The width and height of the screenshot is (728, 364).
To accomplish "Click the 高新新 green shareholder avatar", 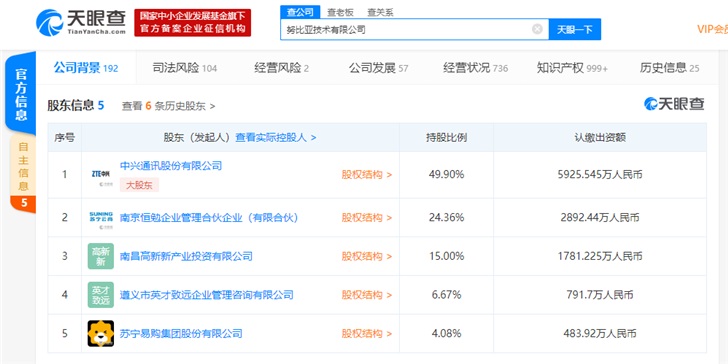I will 101,256.
